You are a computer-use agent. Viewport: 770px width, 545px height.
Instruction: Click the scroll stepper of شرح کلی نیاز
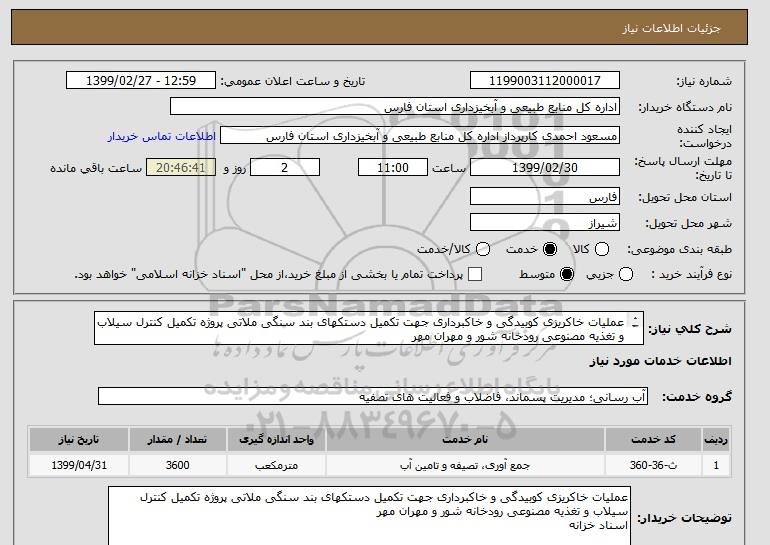click(x=635, y=322)
